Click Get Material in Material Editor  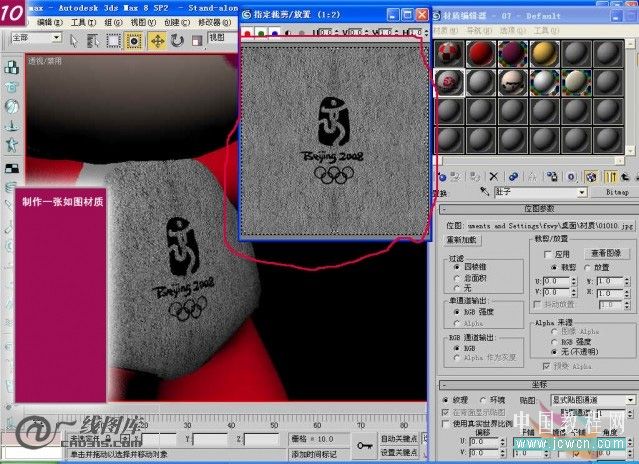[442, 177]
